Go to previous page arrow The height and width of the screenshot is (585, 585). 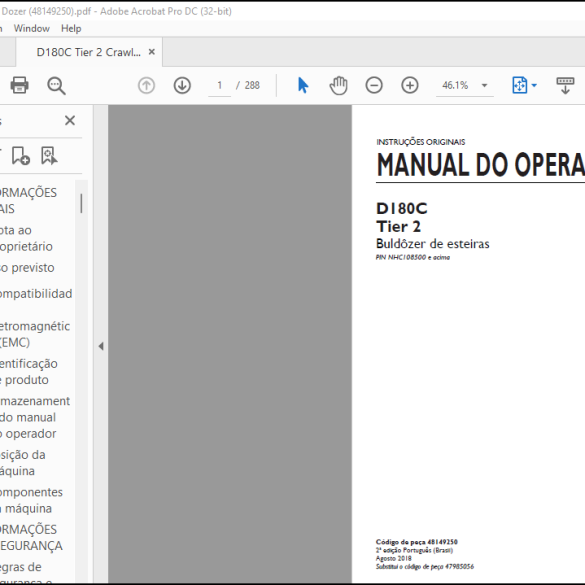[146, 85]
